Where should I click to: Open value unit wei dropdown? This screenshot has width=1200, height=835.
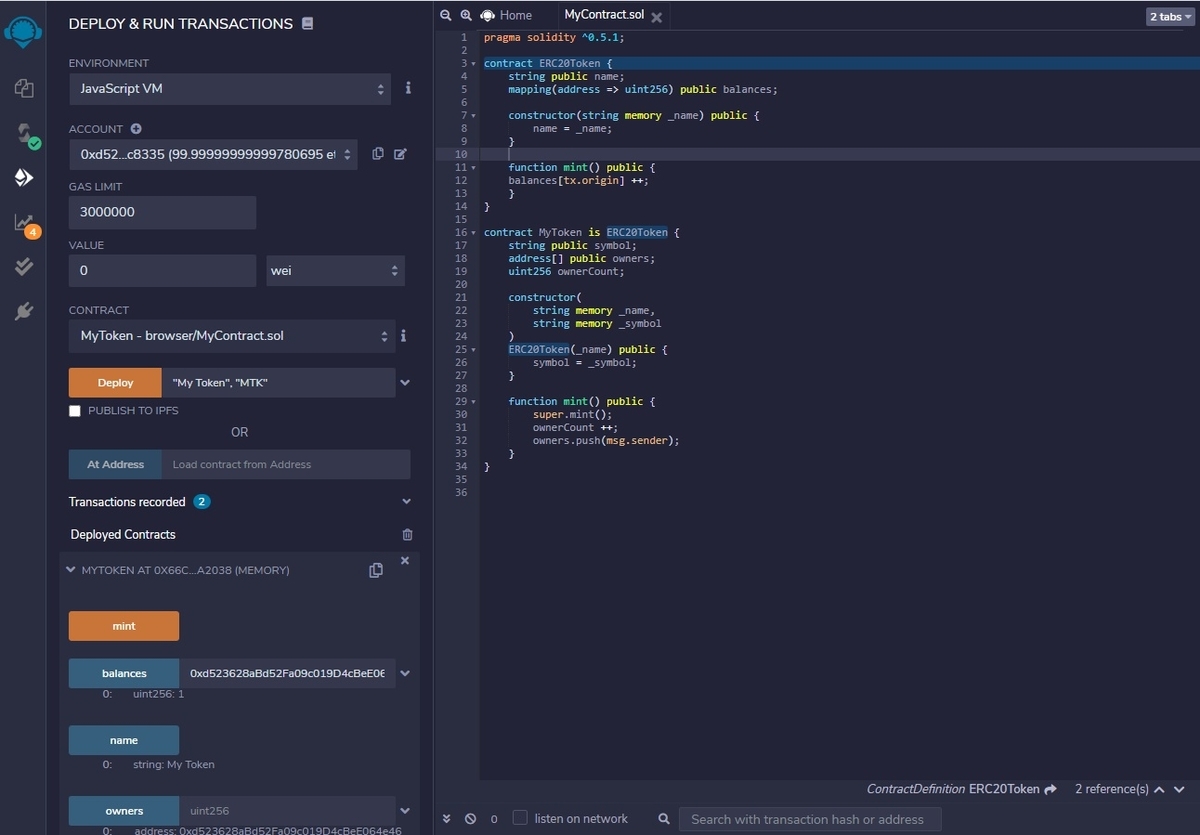[x=335, y=270]
